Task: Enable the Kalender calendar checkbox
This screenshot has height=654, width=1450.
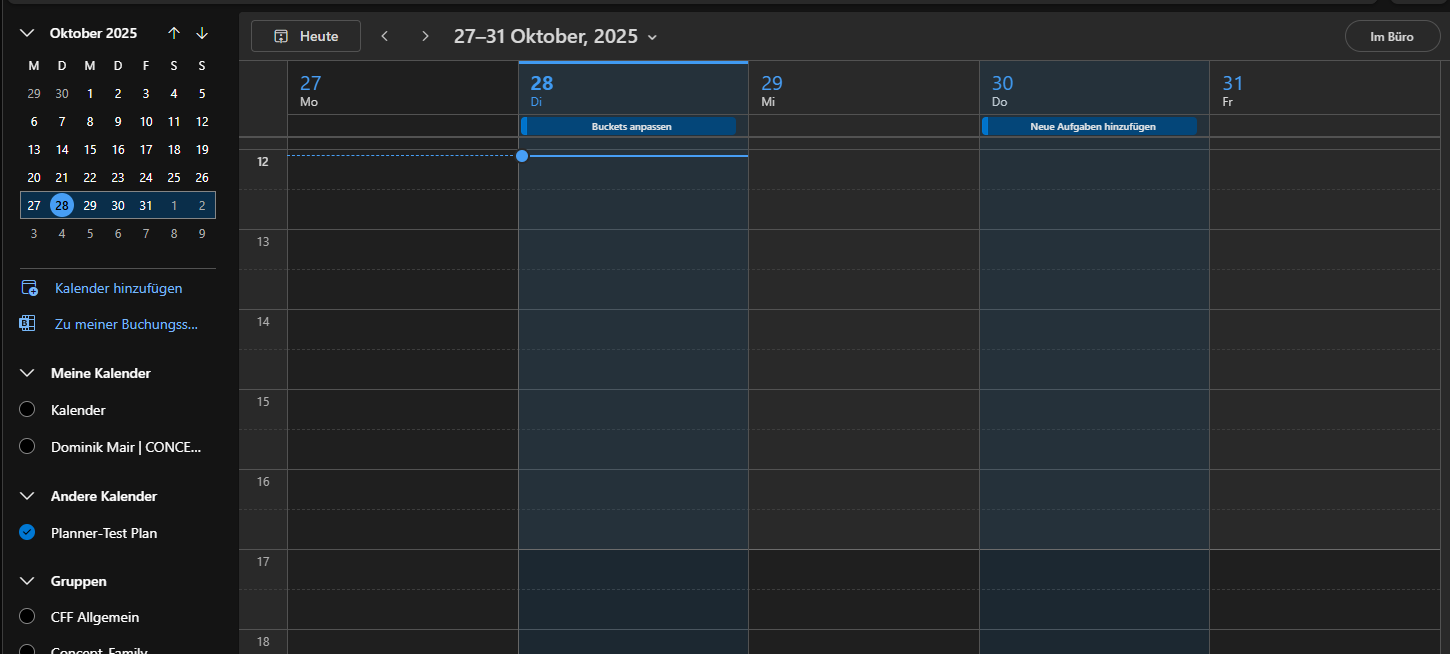Action: (x=28, y=410)
